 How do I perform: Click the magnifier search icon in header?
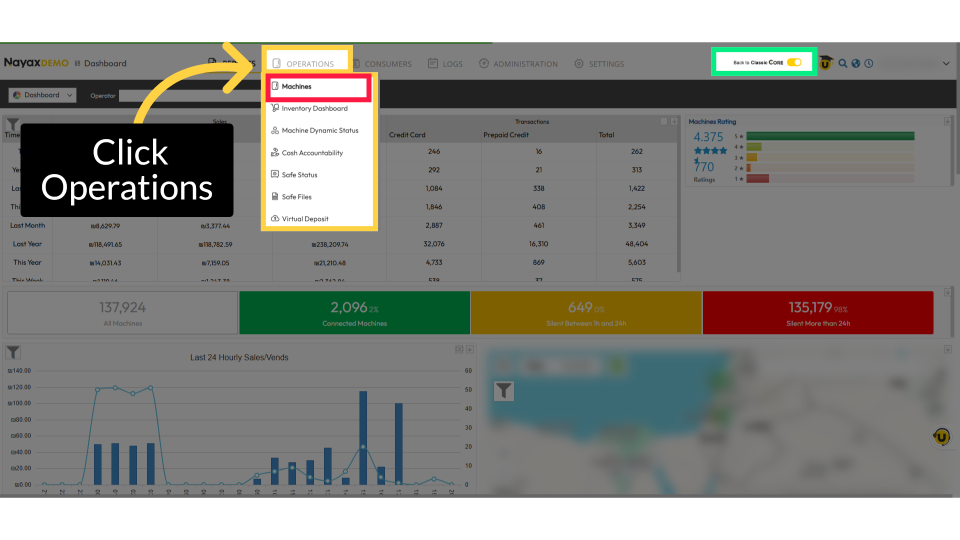pos(843,64)
